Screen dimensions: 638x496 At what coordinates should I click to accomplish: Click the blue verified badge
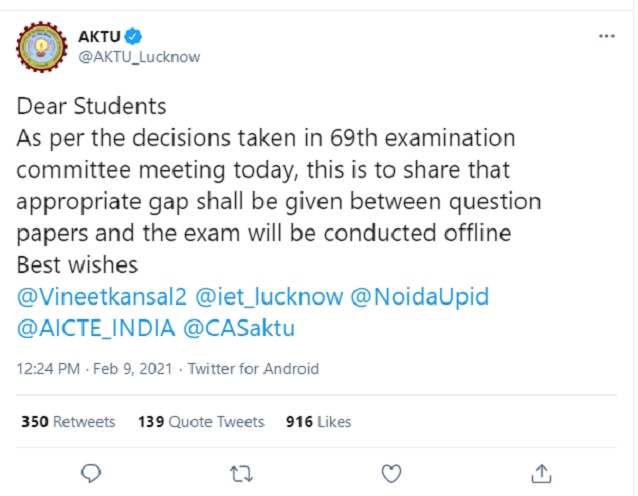click(131, 37)
